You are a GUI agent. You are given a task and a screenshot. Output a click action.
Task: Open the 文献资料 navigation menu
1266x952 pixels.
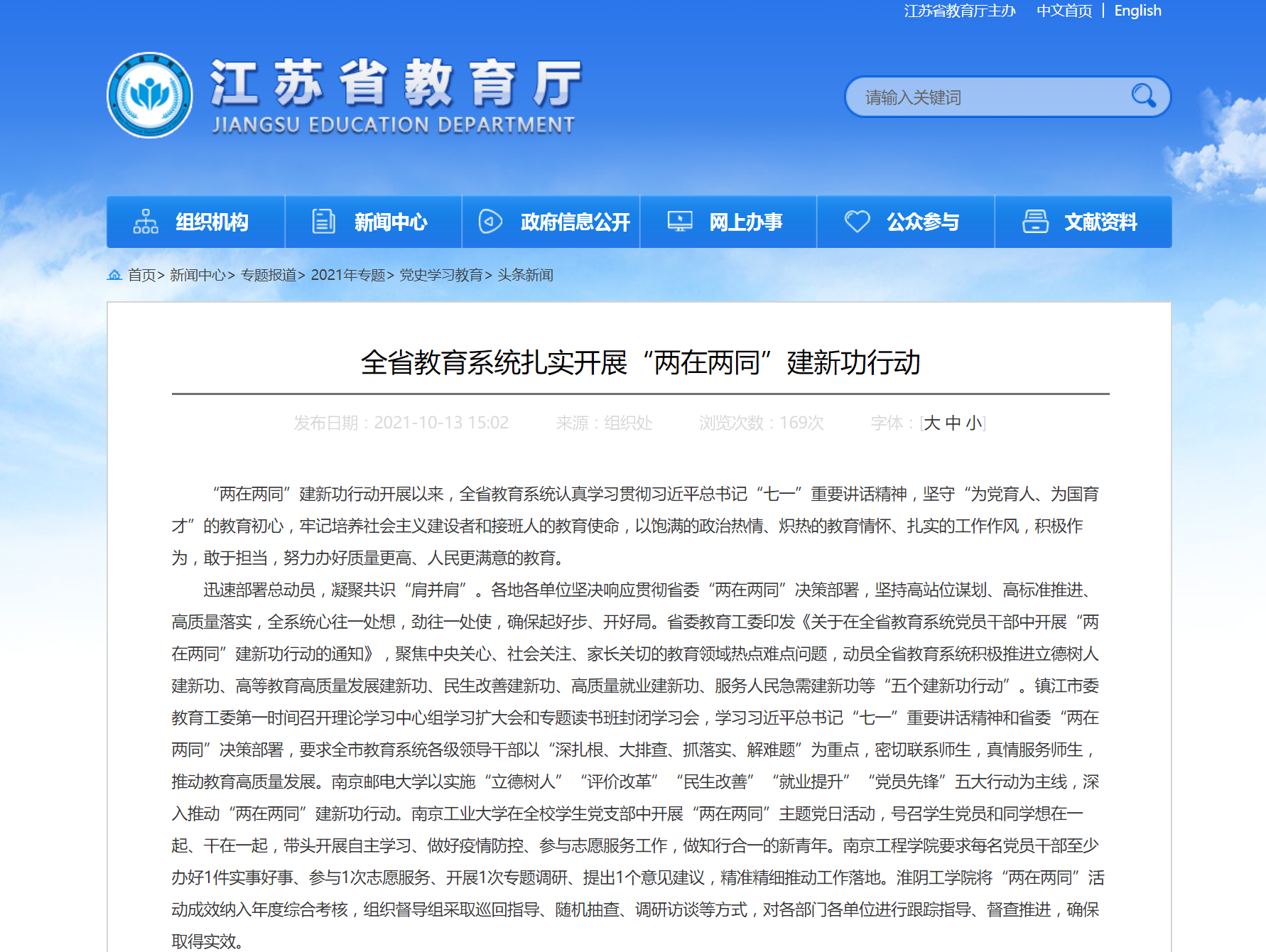click(1100, 222)
